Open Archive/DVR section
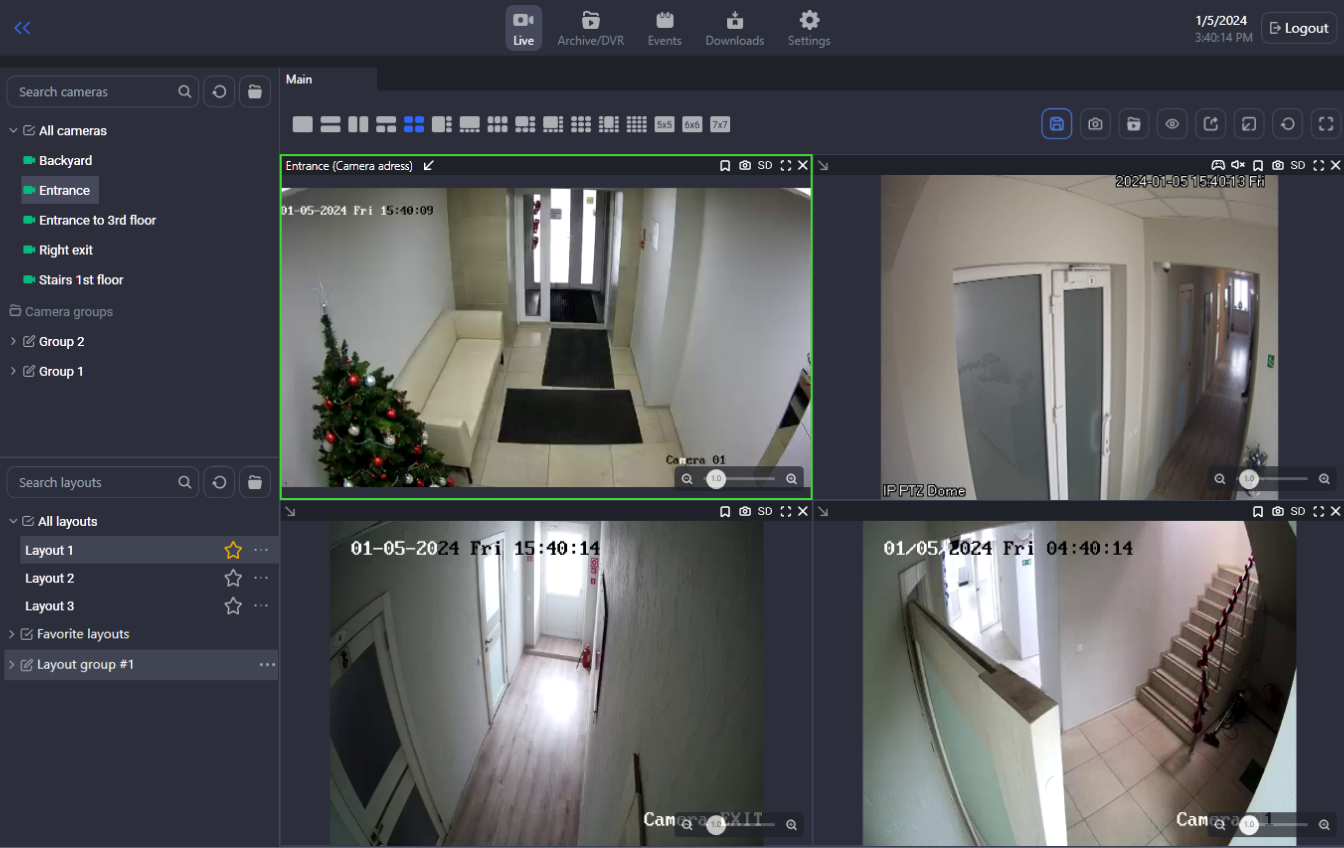Image resolution: width=1344 pixels, height=848 pixels. (x=591, y=28)
